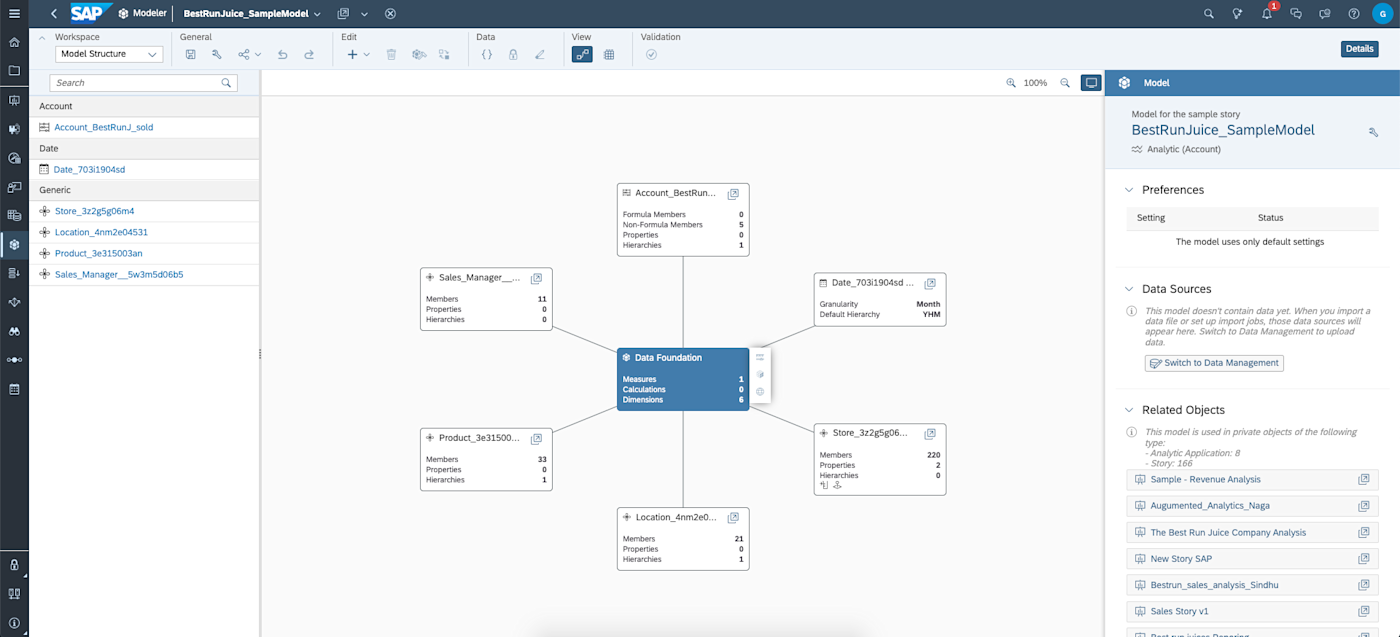The image size is (1400, 637).
Task: Open the curly braces data icon
Action: coord(487,55)
